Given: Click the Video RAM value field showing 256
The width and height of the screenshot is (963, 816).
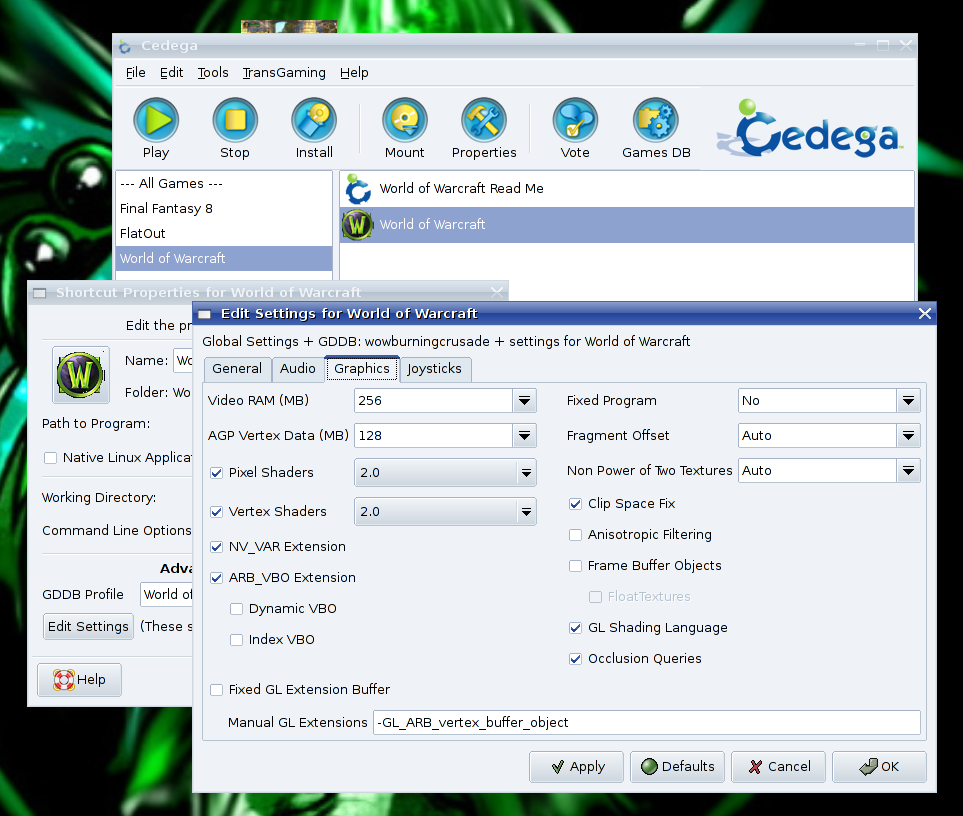Looking at the screenshot, I should (434, 401).
